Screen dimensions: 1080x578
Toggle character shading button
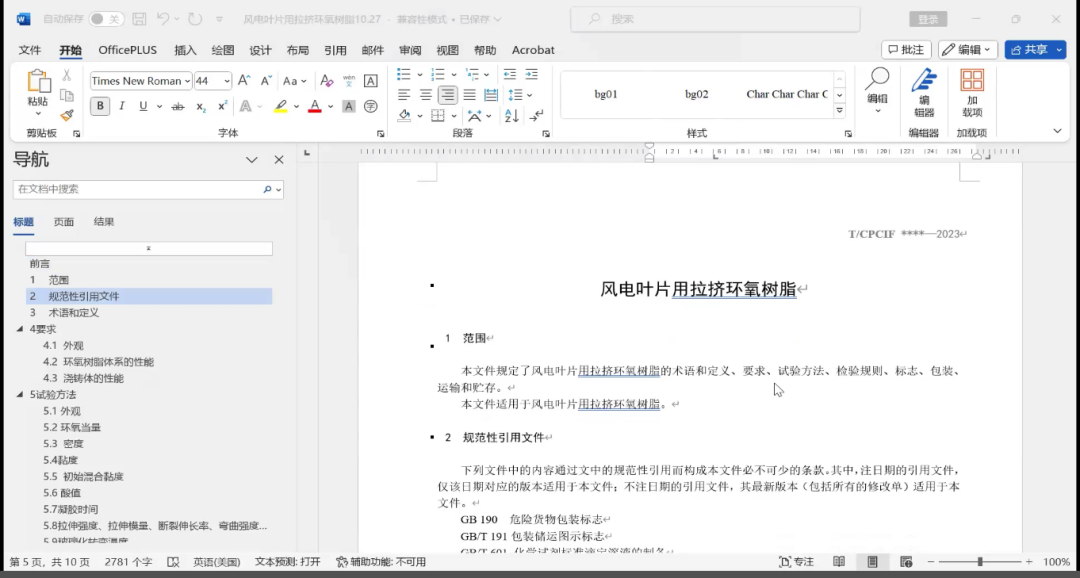[349, 106]
